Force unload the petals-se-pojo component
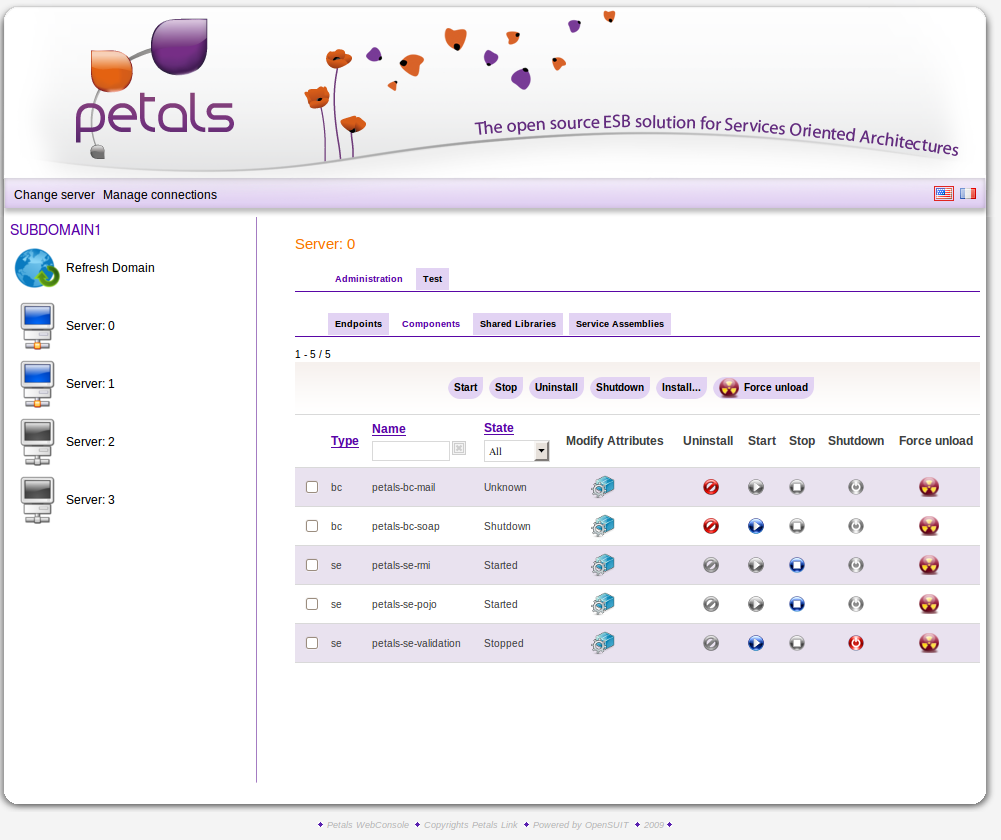The width and height of the screenshot is (1001, 840). tap(929, 604)
